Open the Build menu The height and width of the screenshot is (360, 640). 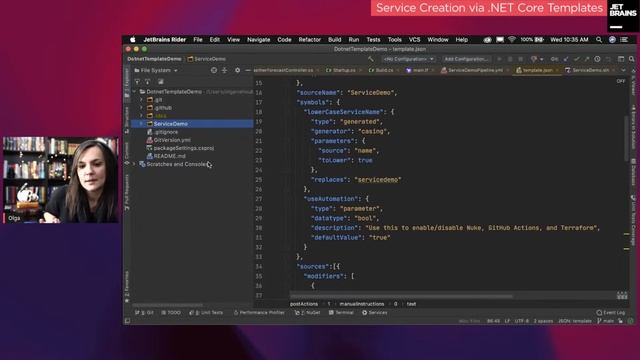(334, 40)
